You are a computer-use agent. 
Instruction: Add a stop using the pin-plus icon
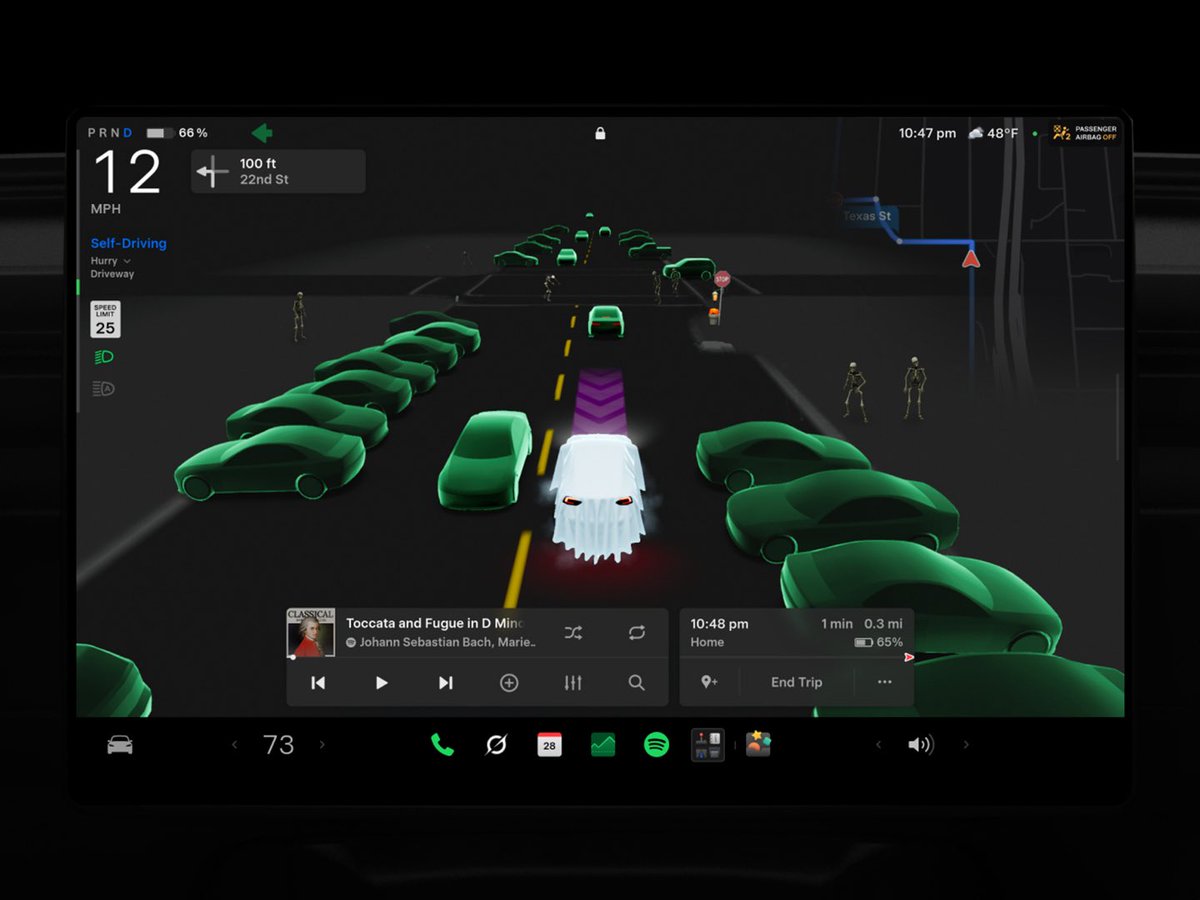(x=709, y=682)
